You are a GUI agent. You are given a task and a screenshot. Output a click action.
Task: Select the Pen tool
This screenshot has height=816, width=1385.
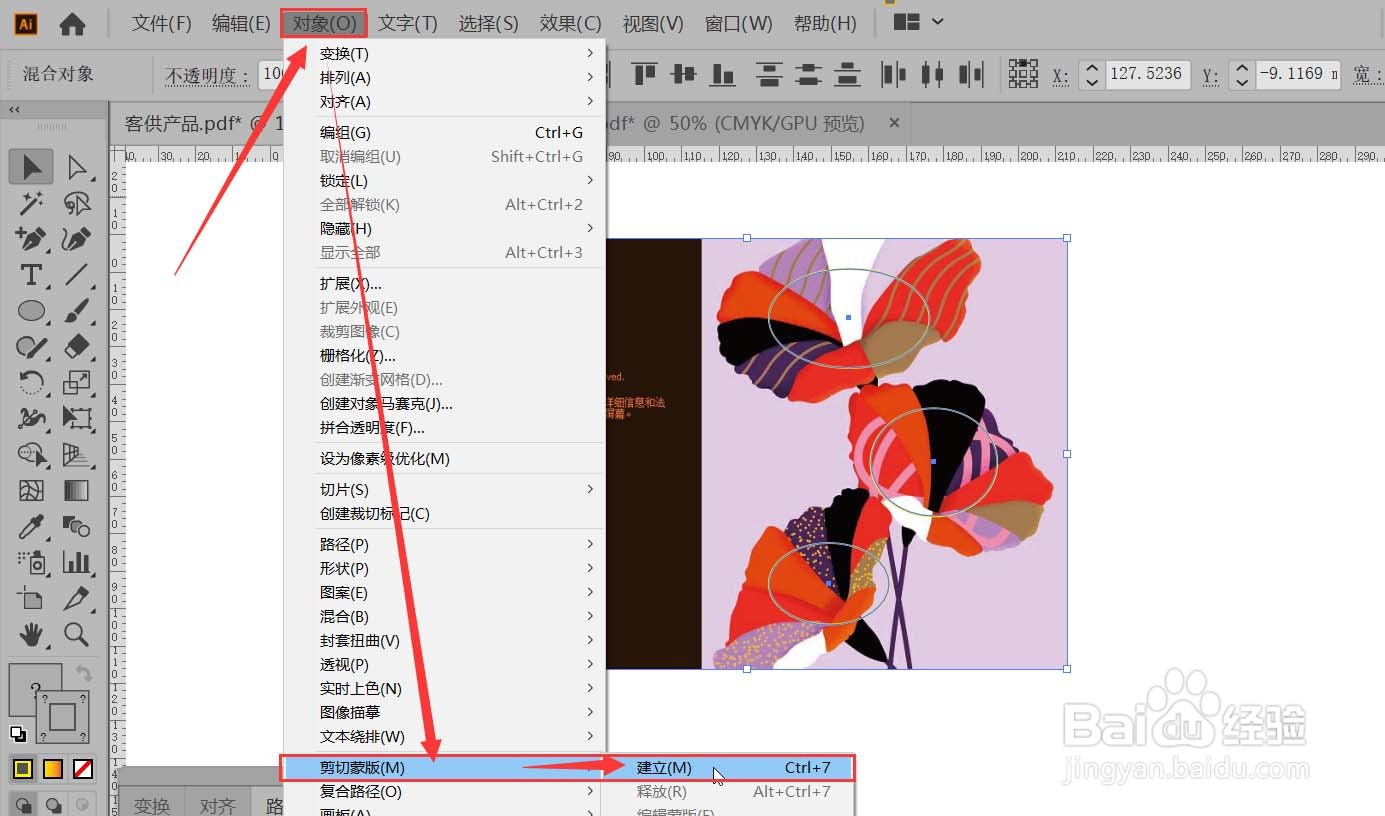(31, 239)
